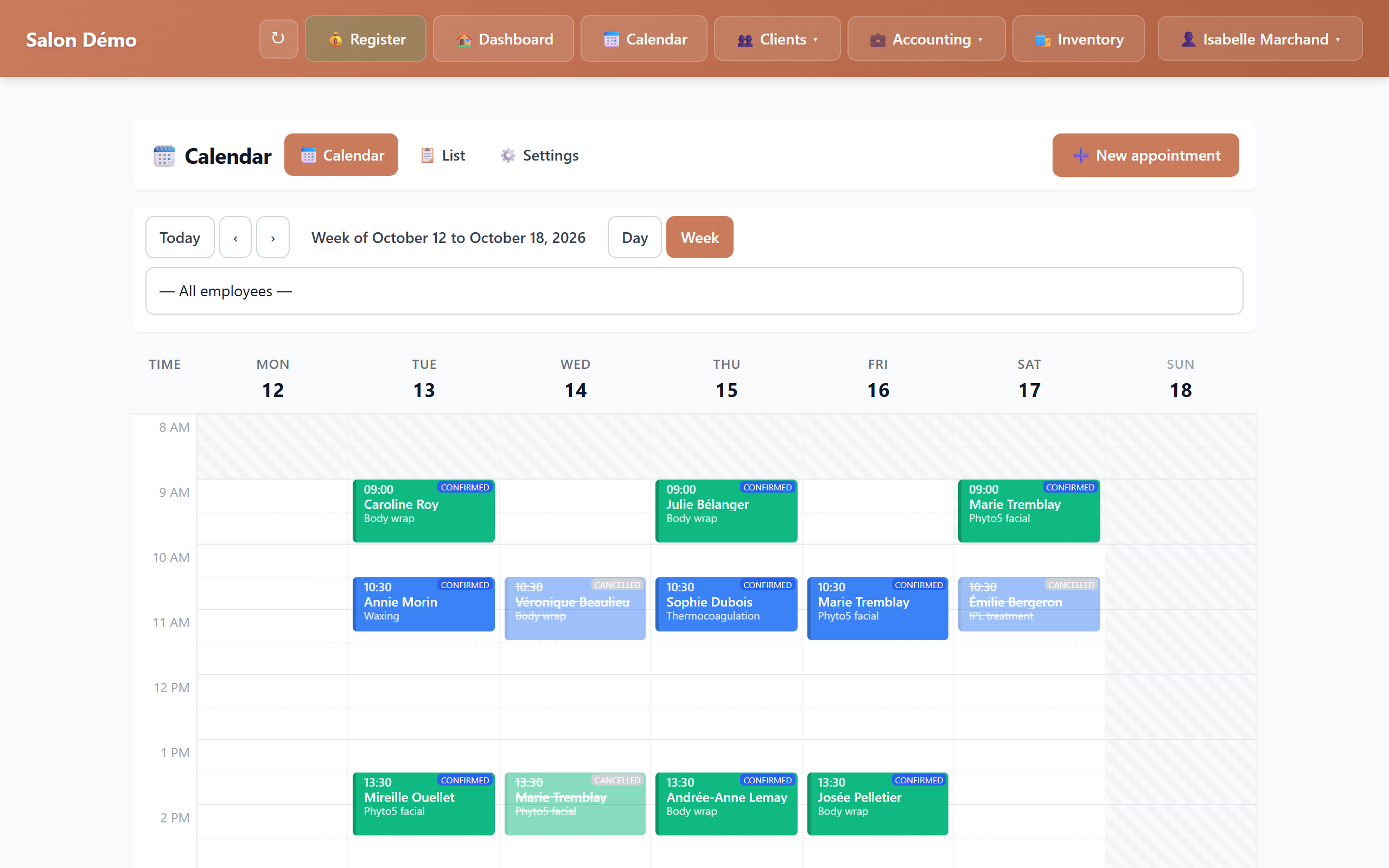Open the All employees dropdown
The image size is (1389, 868).
point(694,290)
